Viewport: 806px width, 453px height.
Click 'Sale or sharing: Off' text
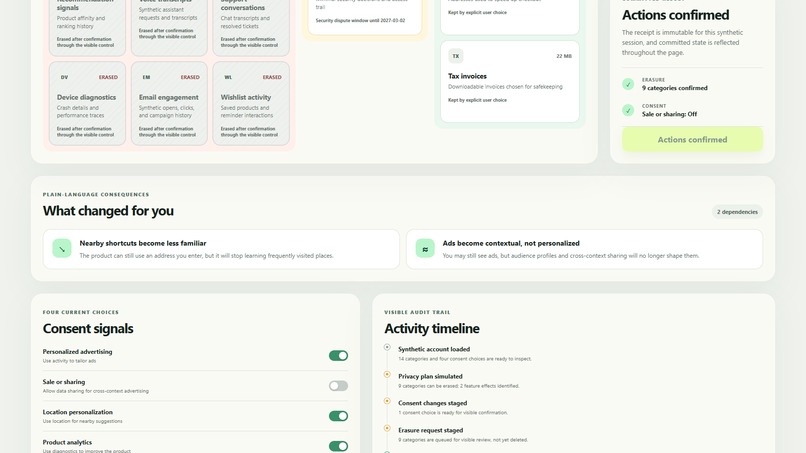[669, 114]
